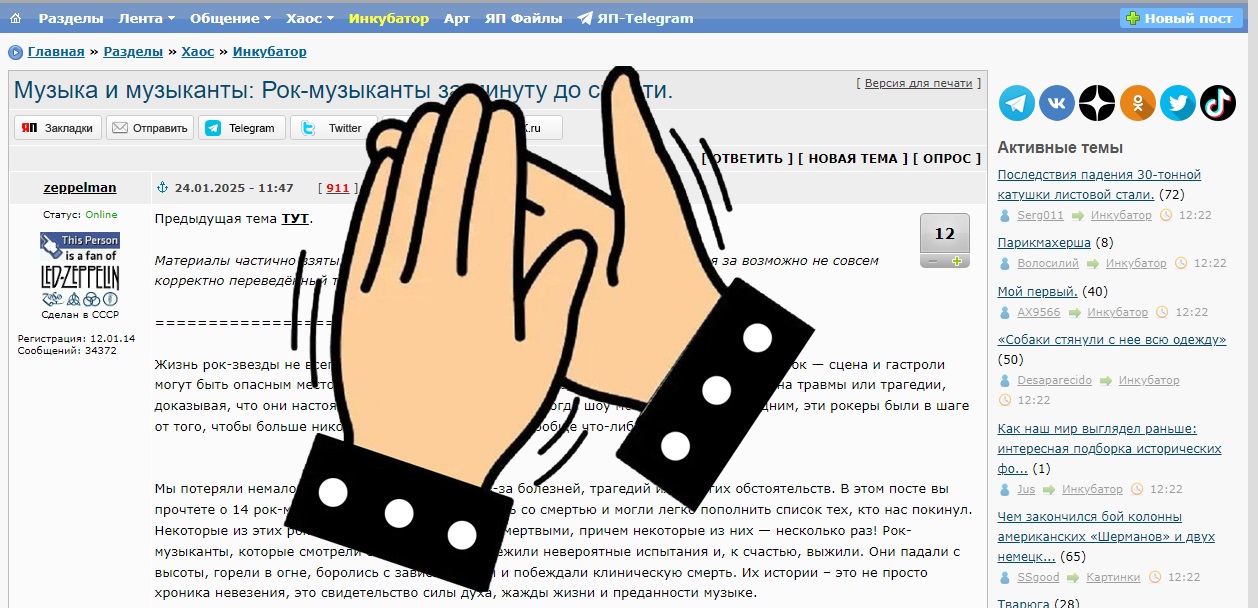Open the Парикмахерша topic
The image size is (1258, 608).
click(1044, 242)
